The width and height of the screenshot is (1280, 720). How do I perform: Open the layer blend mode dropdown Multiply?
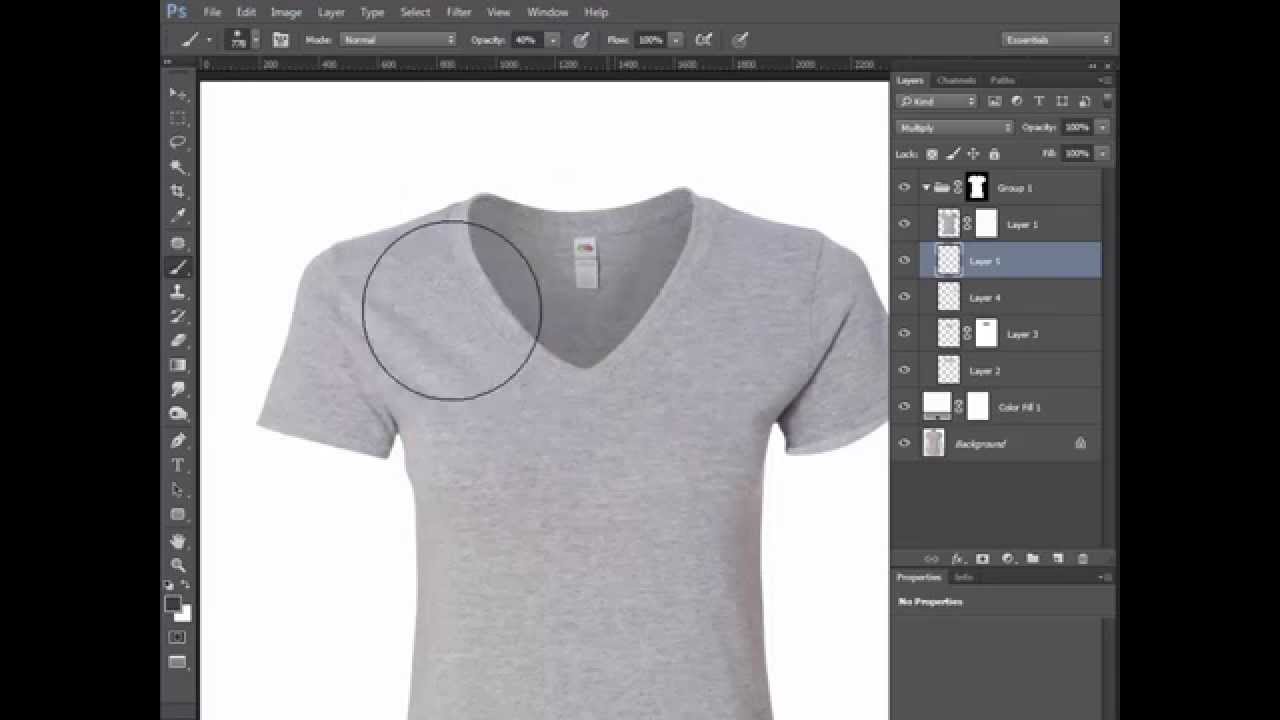[x=955, y=128]
